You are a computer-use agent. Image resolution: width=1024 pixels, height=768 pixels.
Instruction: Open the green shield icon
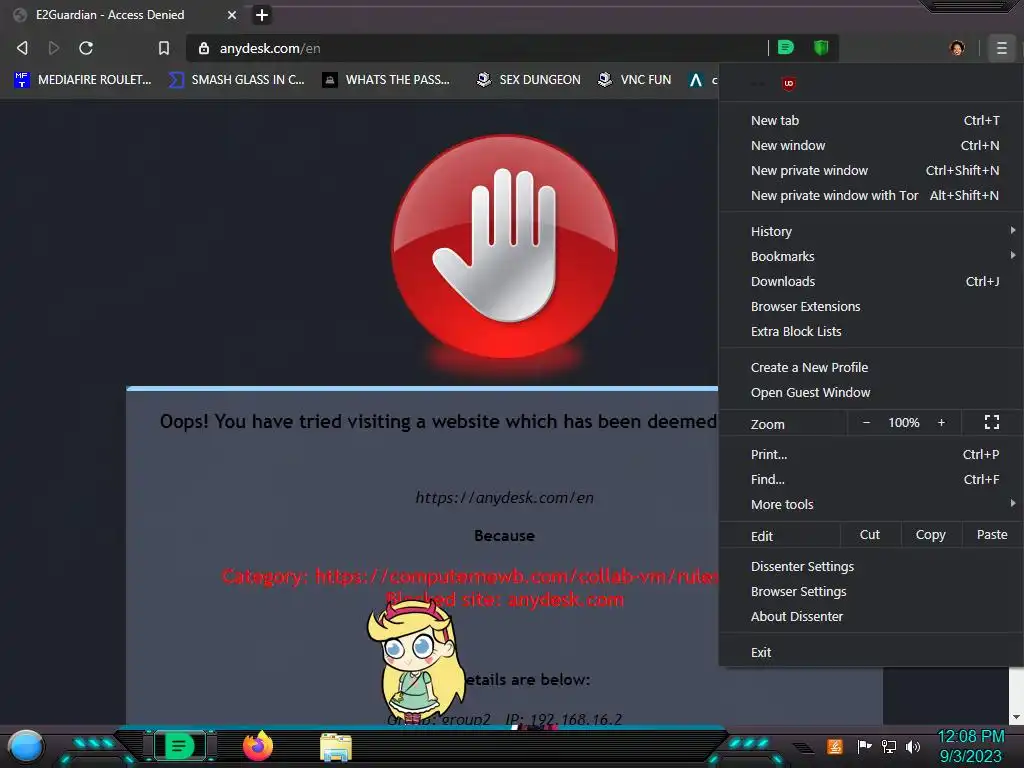pyautogui.click(x=821, y=48)
